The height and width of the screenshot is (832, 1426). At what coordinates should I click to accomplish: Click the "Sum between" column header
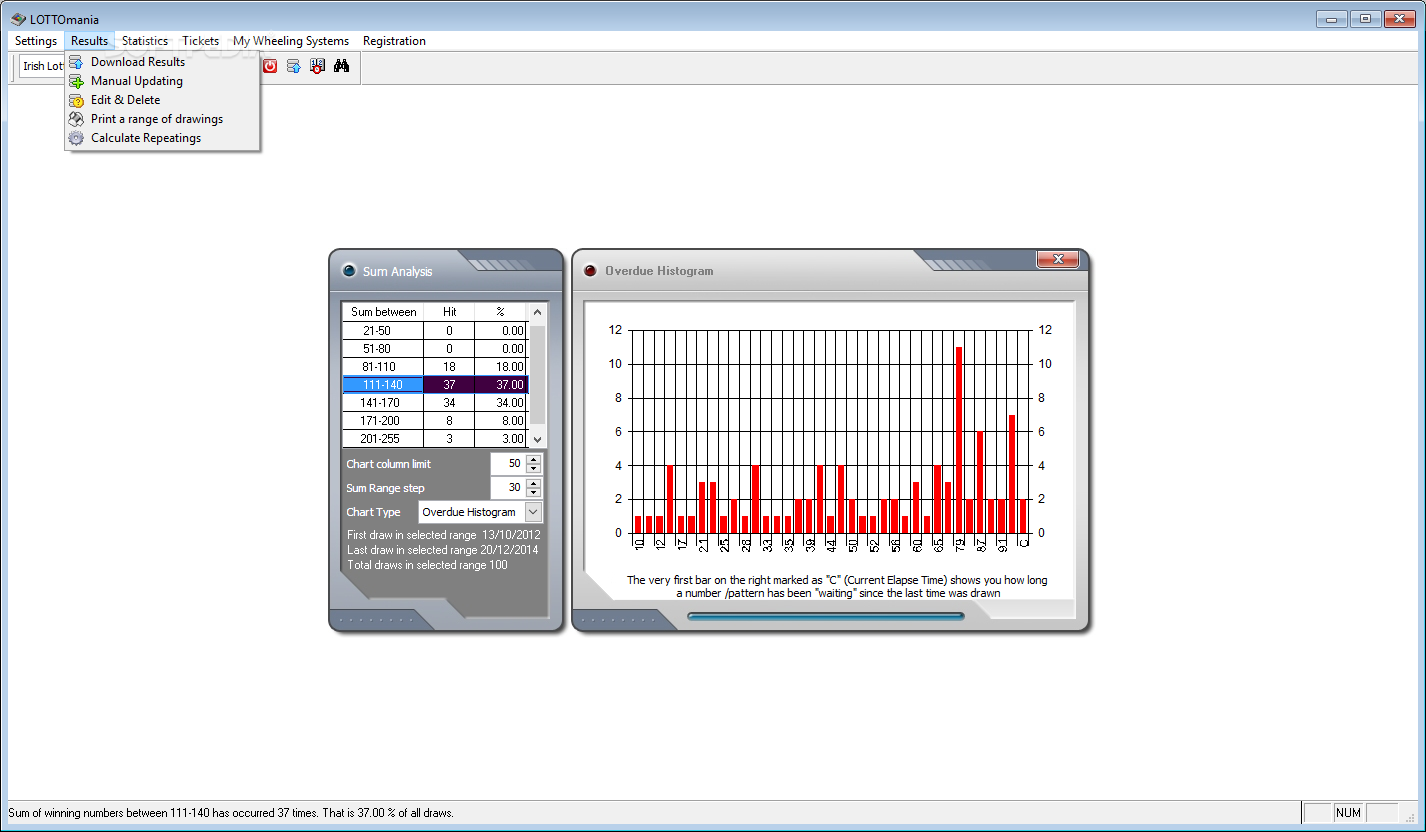[x=383, y=312]
